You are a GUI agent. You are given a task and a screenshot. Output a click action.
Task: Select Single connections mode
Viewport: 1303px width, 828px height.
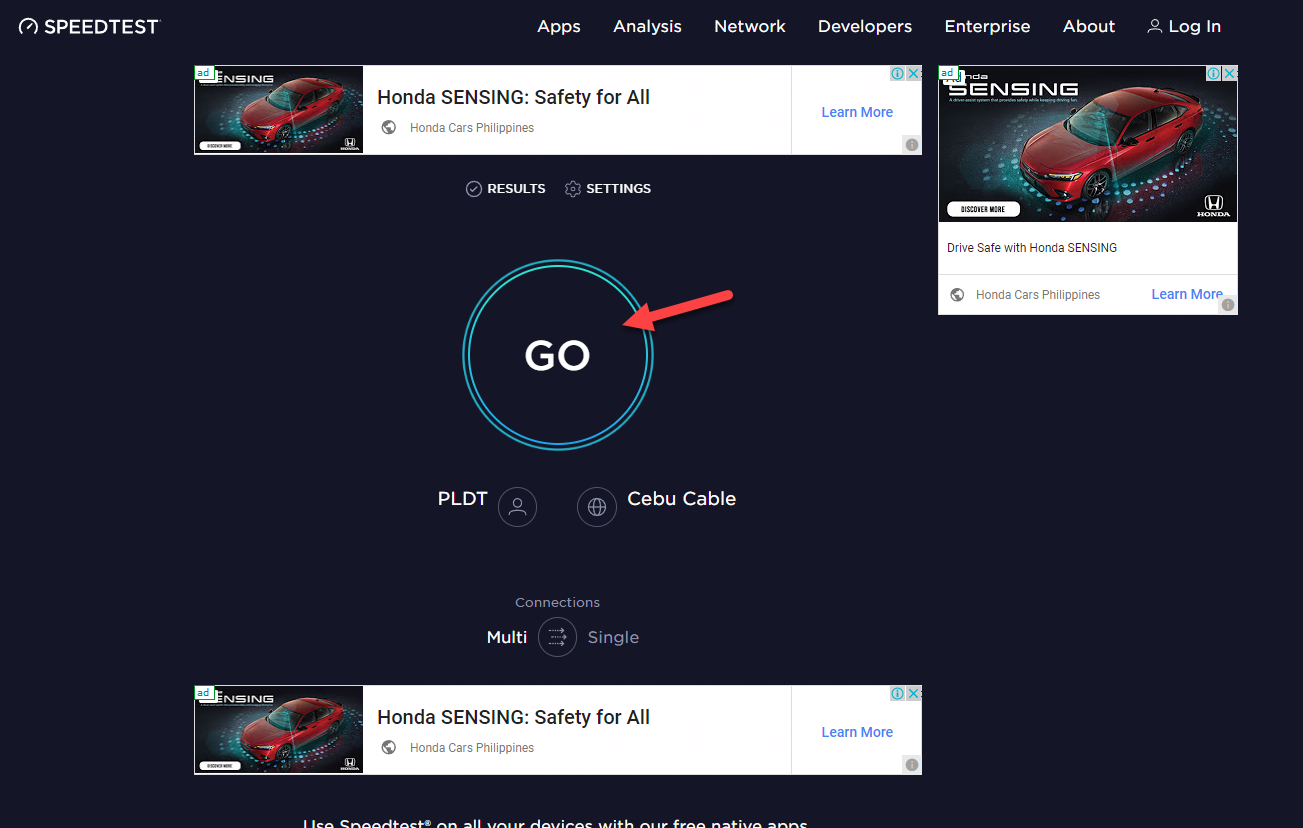[613, 637]
